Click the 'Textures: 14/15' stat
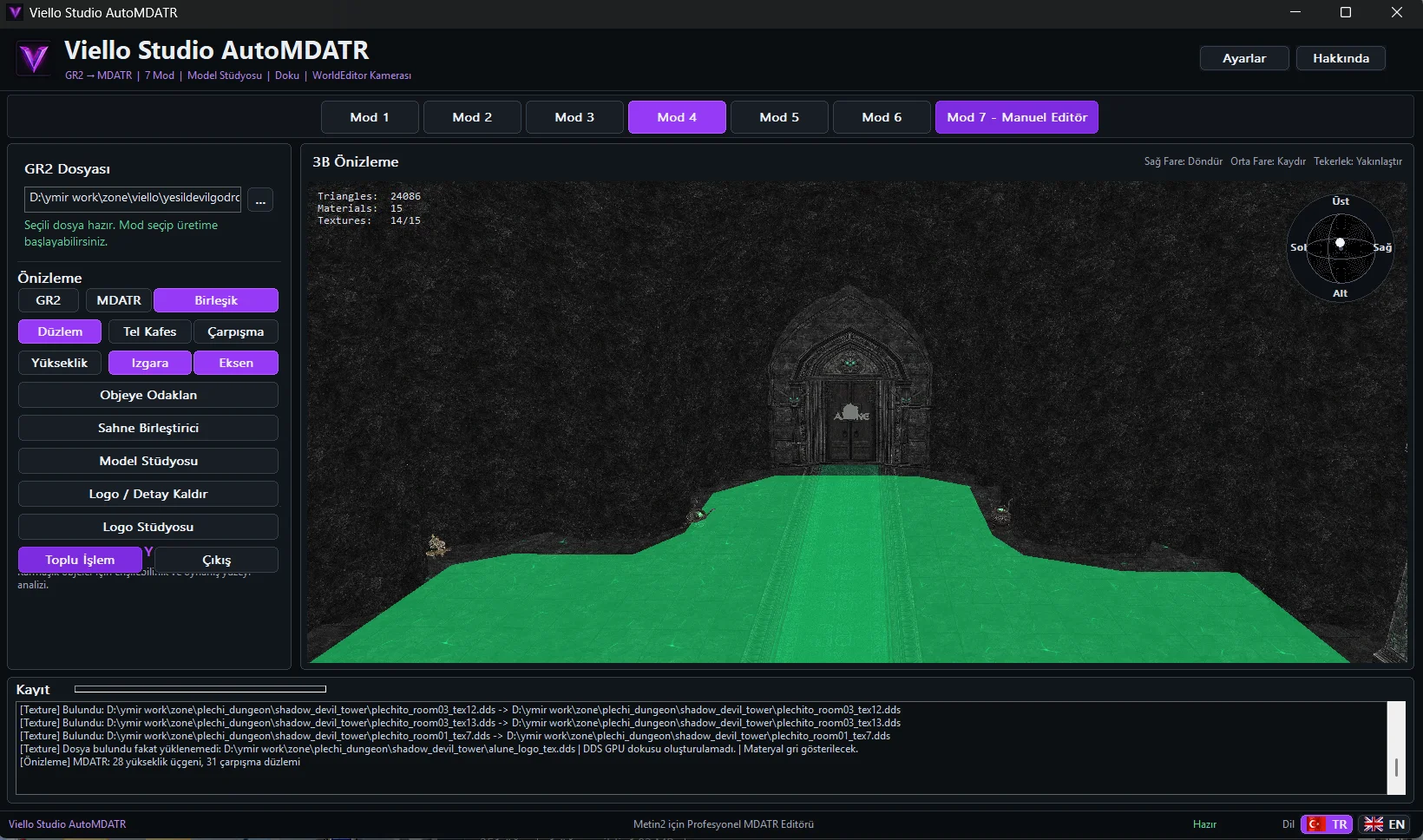The height and width of the screenshot is (840, 1423). coord(369,220)
